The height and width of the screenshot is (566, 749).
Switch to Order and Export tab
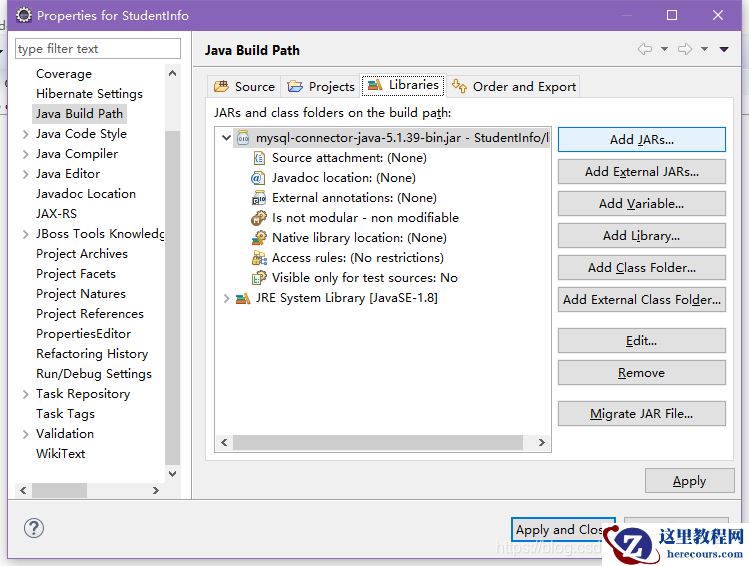pyautogui.click(x=514, y=86)
